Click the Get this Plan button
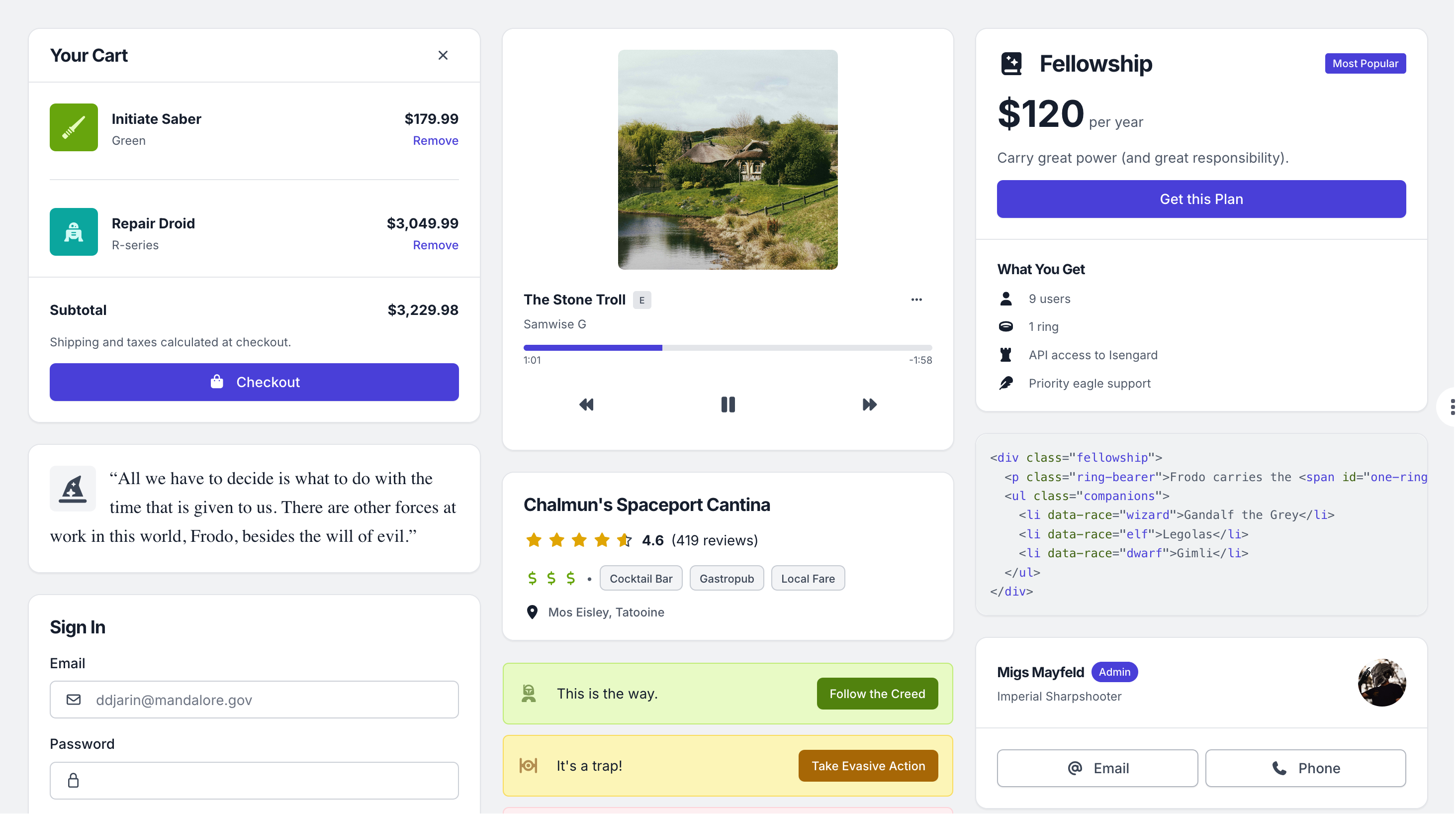Image resolution: width=1456 pixels, height=814 pixels. (x=1201, y=199)
